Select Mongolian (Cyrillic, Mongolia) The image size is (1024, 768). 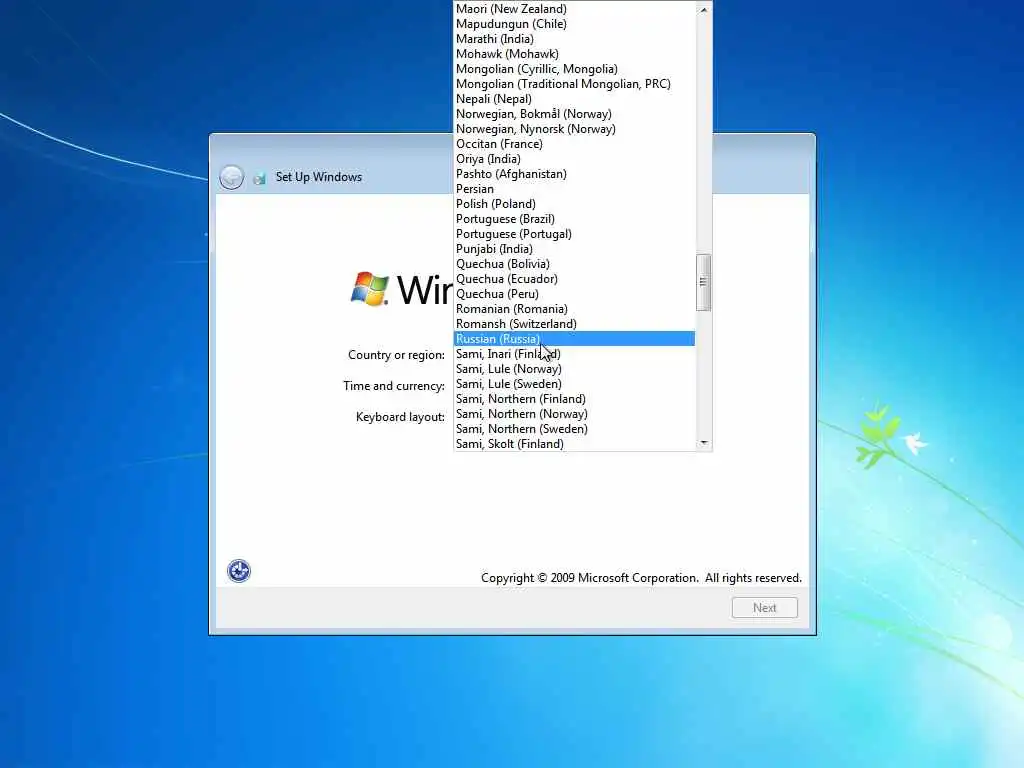pyautogui.click(x=574, y=69)
